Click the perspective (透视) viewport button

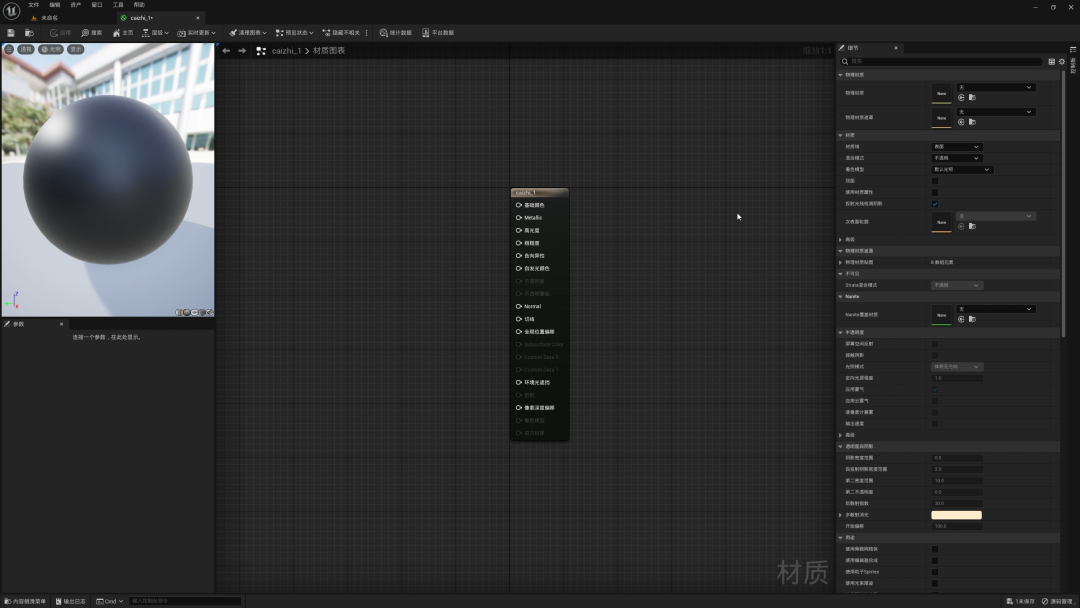click(x=25, y=50)
